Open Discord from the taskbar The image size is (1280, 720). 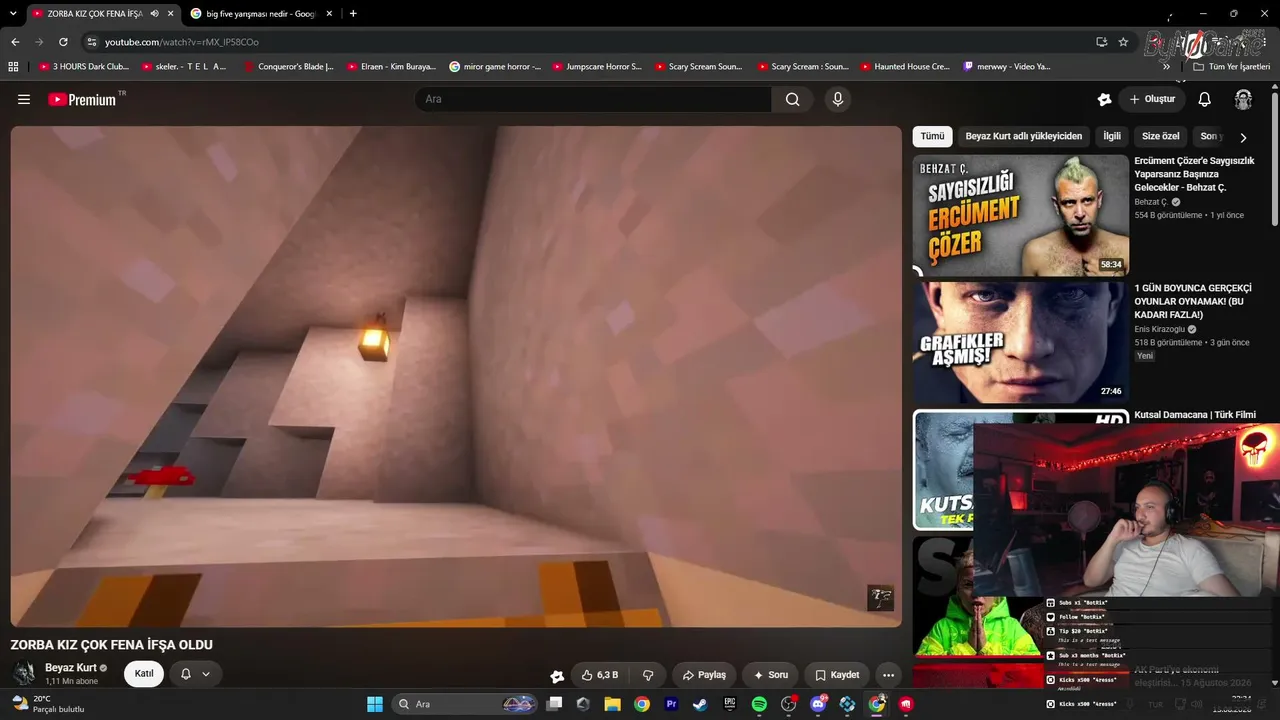click(818, 704)
